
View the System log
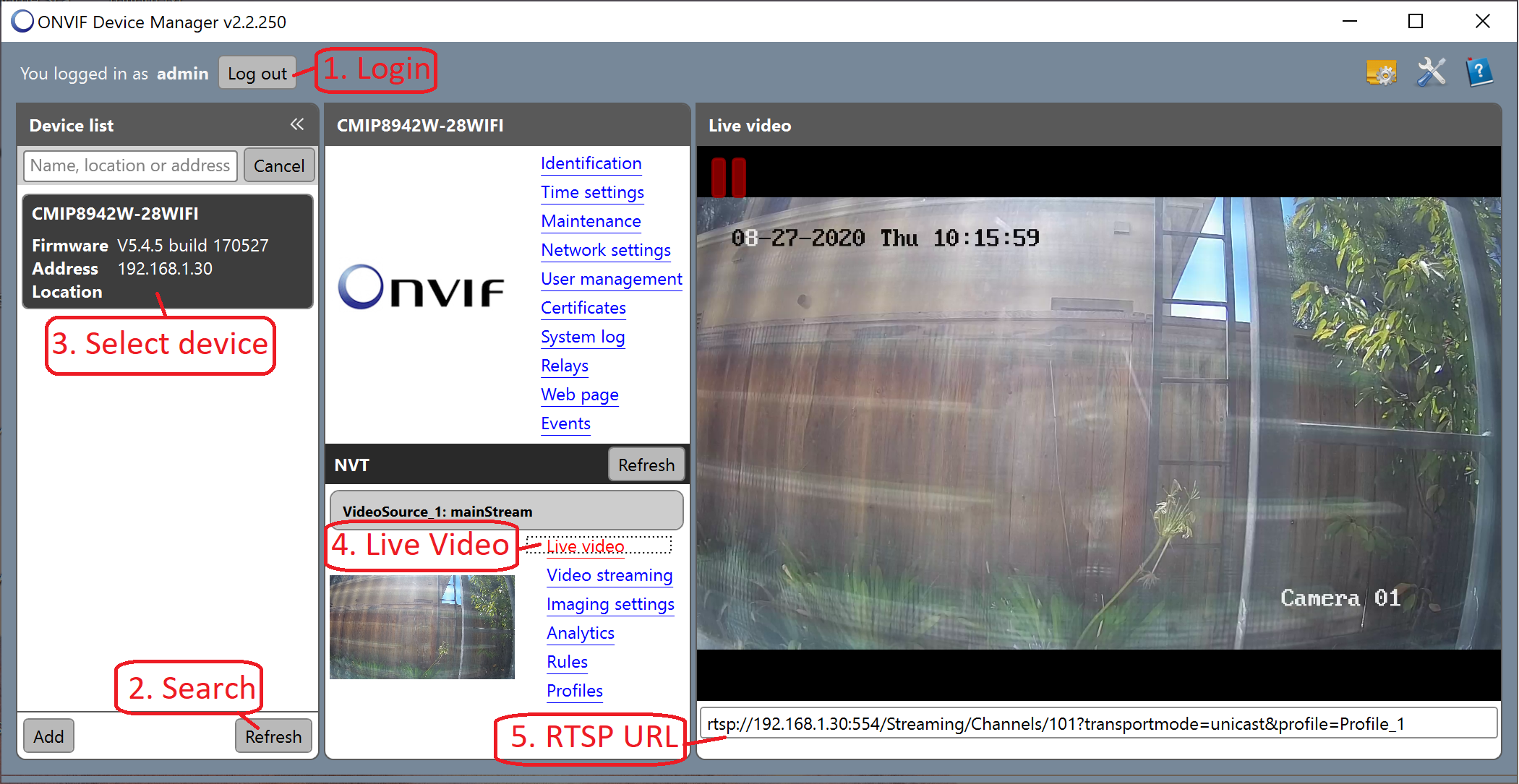[x=583, y=337]
